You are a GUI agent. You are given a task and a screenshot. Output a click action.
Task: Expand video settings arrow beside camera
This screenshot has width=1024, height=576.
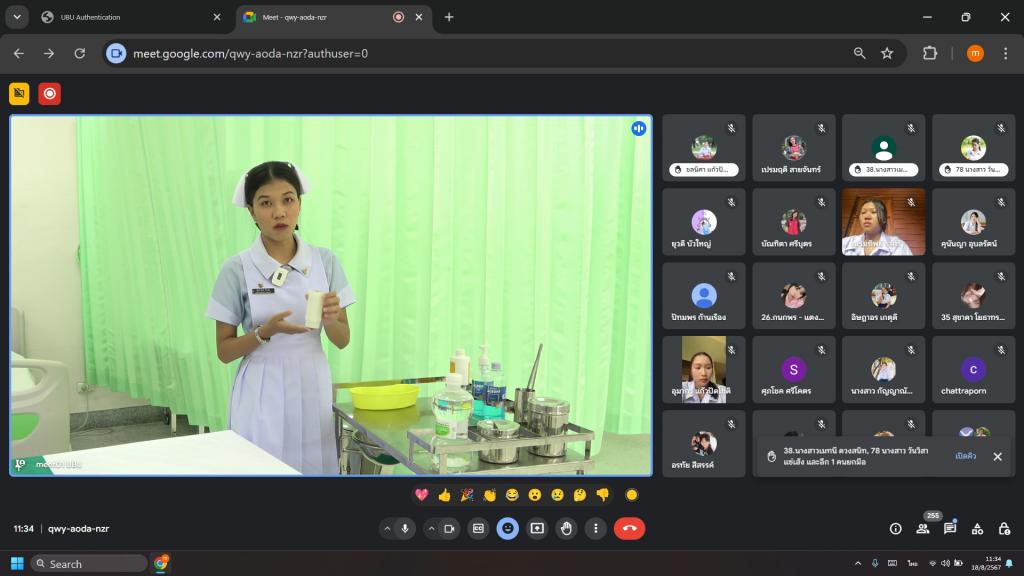pos(431,528)
